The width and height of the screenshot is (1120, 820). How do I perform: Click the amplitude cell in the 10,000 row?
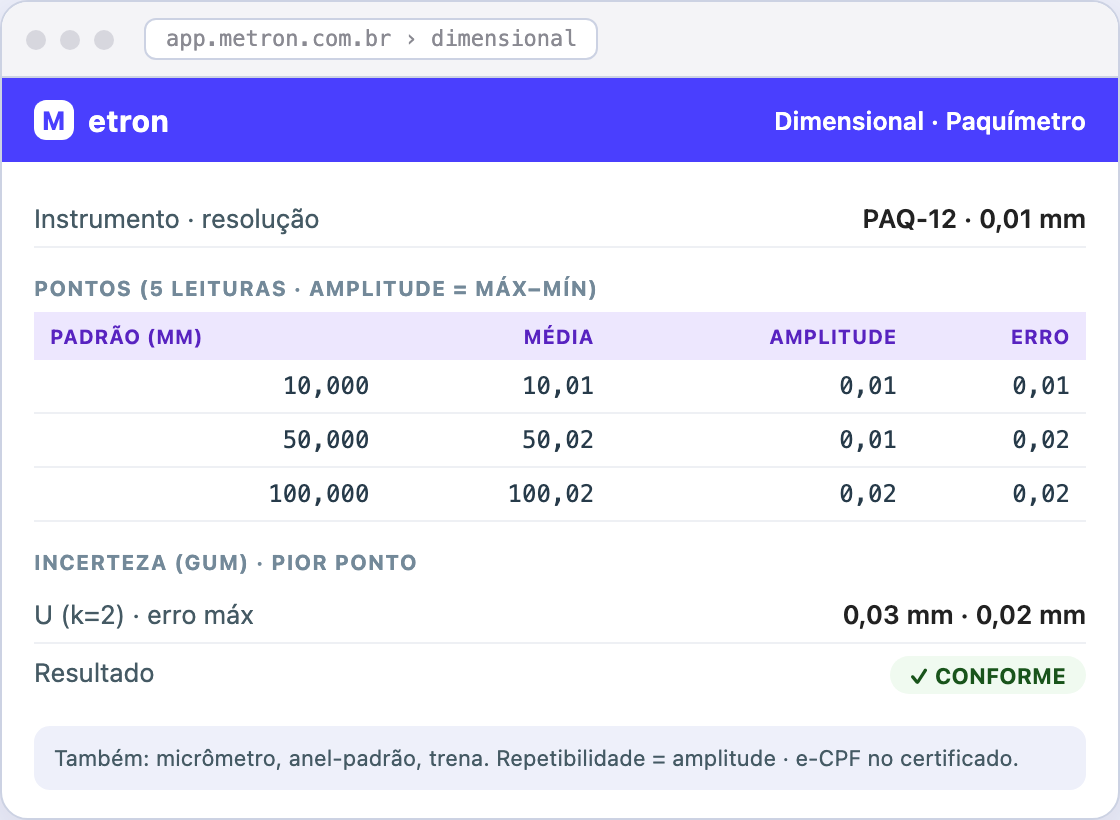pos(868,386)
